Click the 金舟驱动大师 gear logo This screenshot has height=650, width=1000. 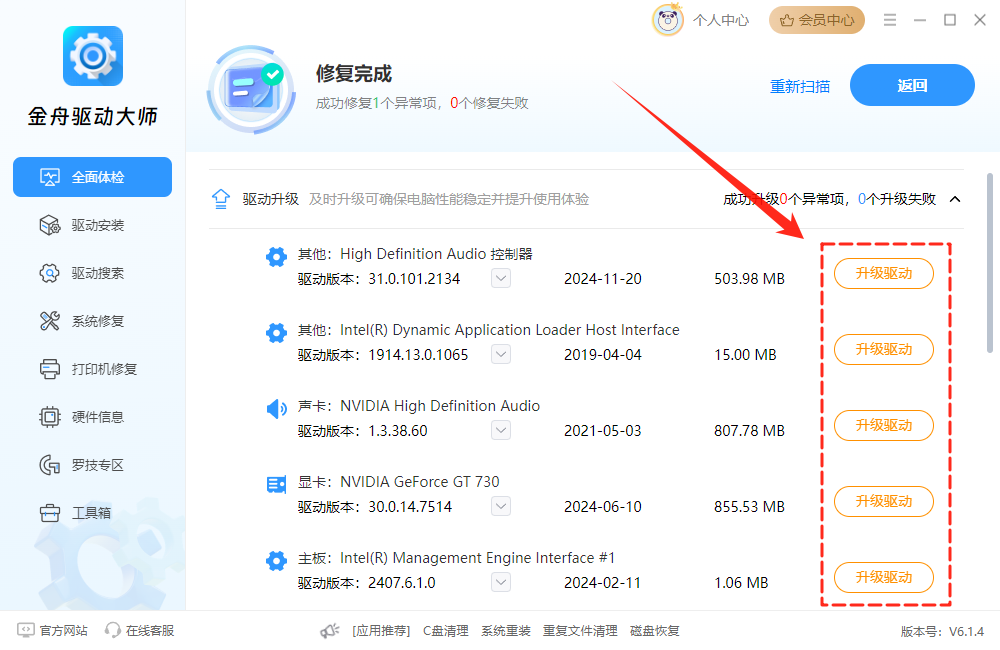[93, 56]
